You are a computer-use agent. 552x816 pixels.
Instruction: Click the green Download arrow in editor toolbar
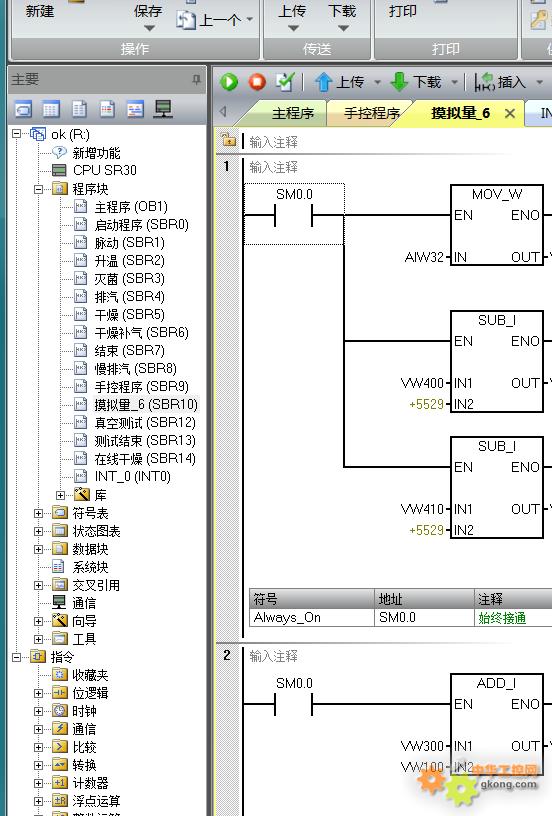coord(399,82)
